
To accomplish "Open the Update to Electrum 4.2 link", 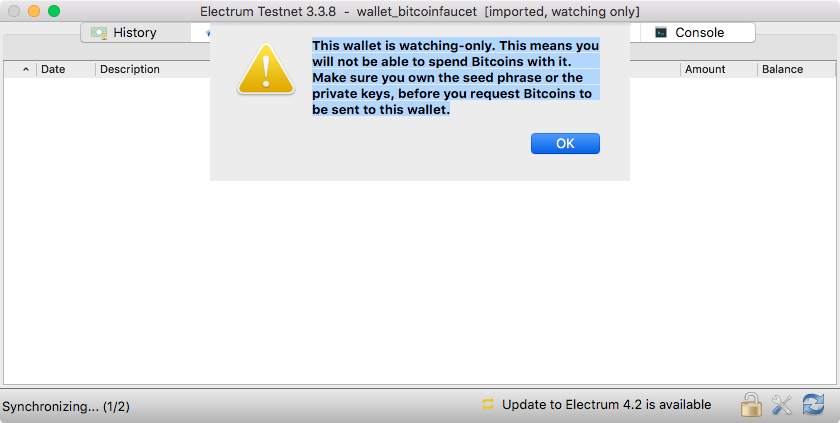I will tap(606, 405).
